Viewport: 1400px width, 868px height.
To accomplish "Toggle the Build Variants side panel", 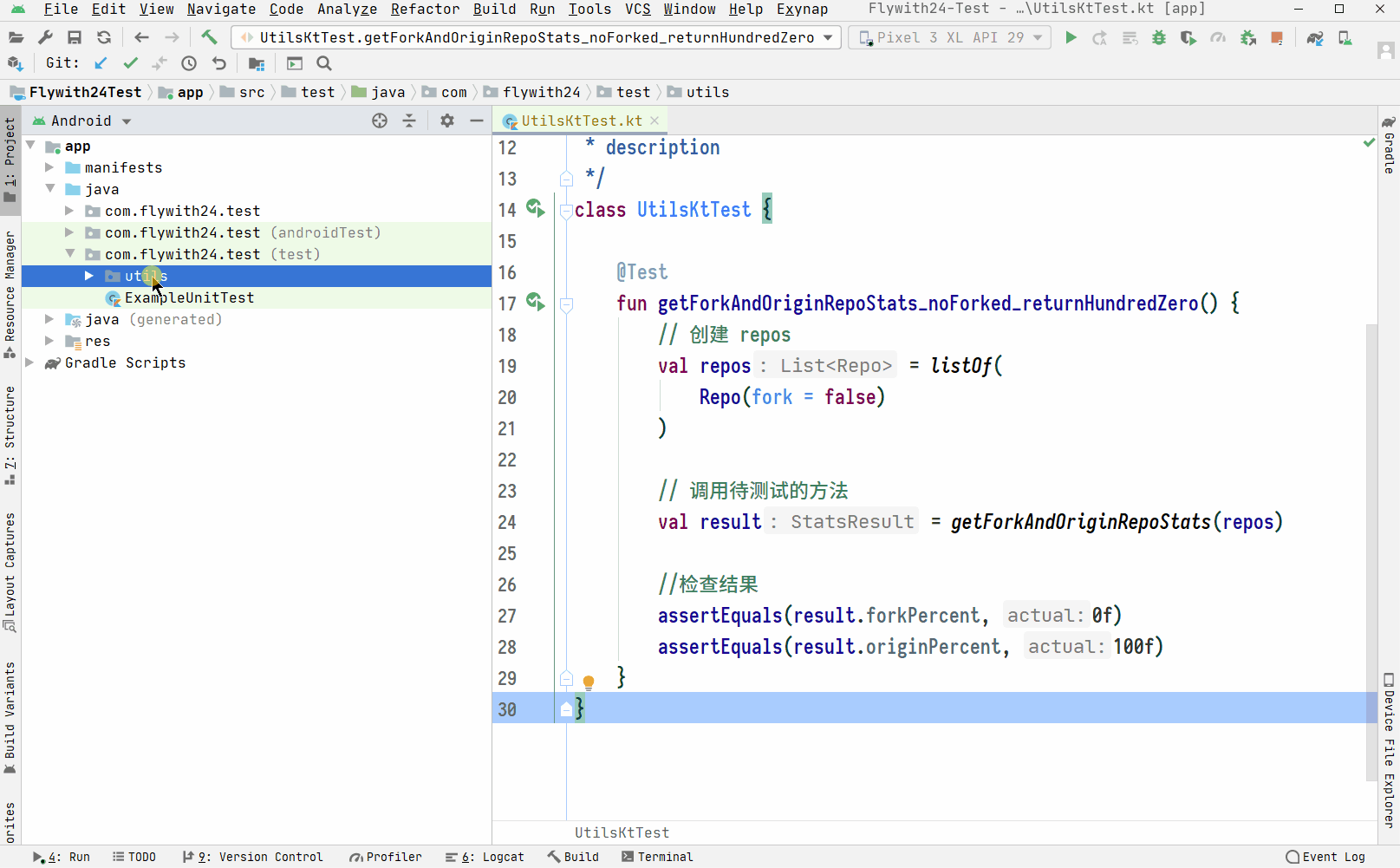I will [x=10, y=718].
